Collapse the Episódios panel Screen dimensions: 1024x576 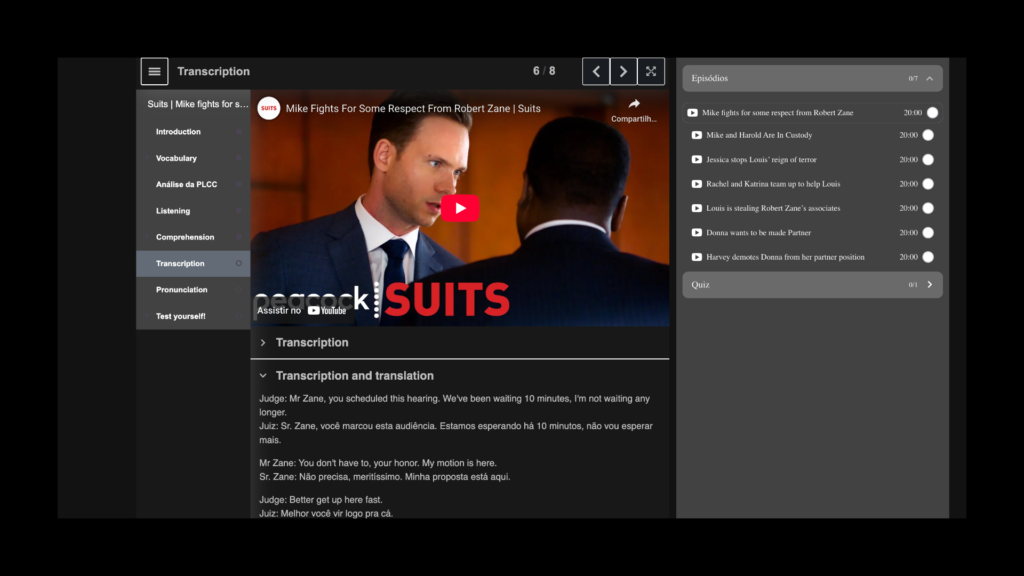point(929,78)
